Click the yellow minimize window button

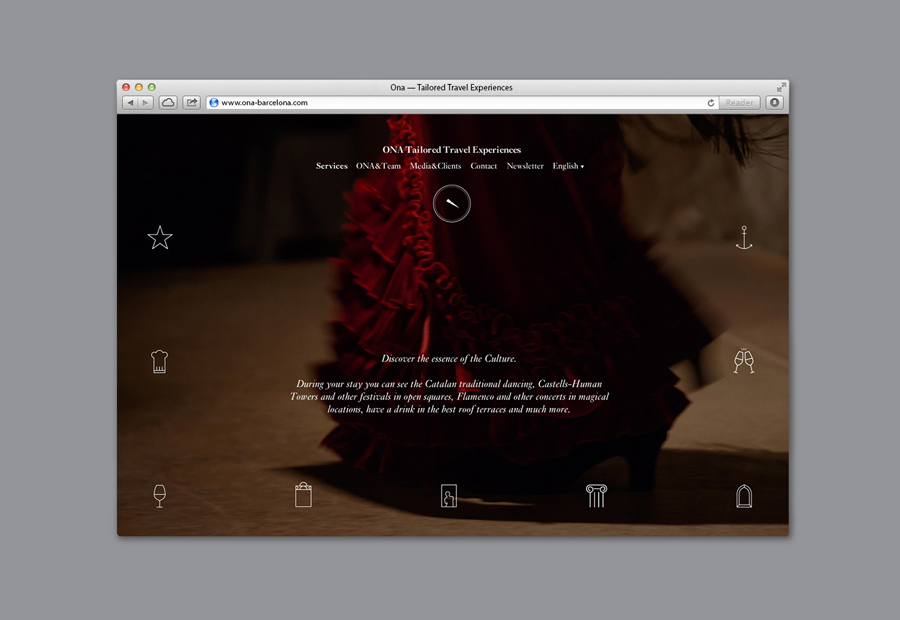(x=139, y=87)
